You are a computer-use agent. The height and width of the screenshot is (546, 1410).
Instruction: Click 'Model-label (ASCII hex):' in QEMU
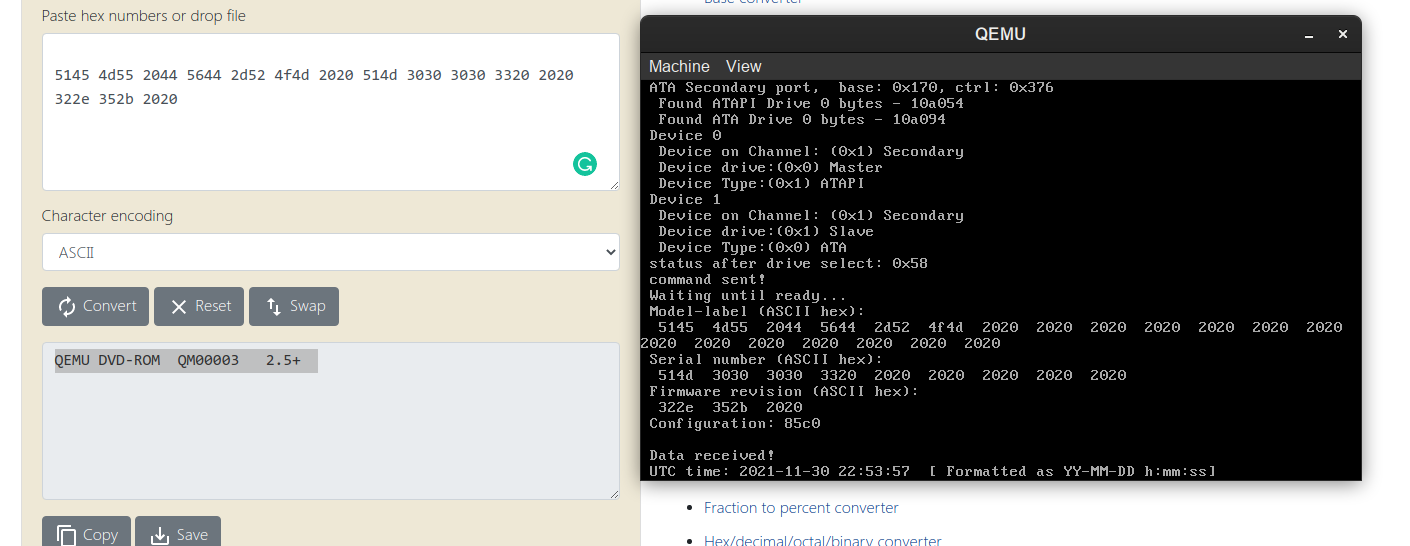click(757, 311)
